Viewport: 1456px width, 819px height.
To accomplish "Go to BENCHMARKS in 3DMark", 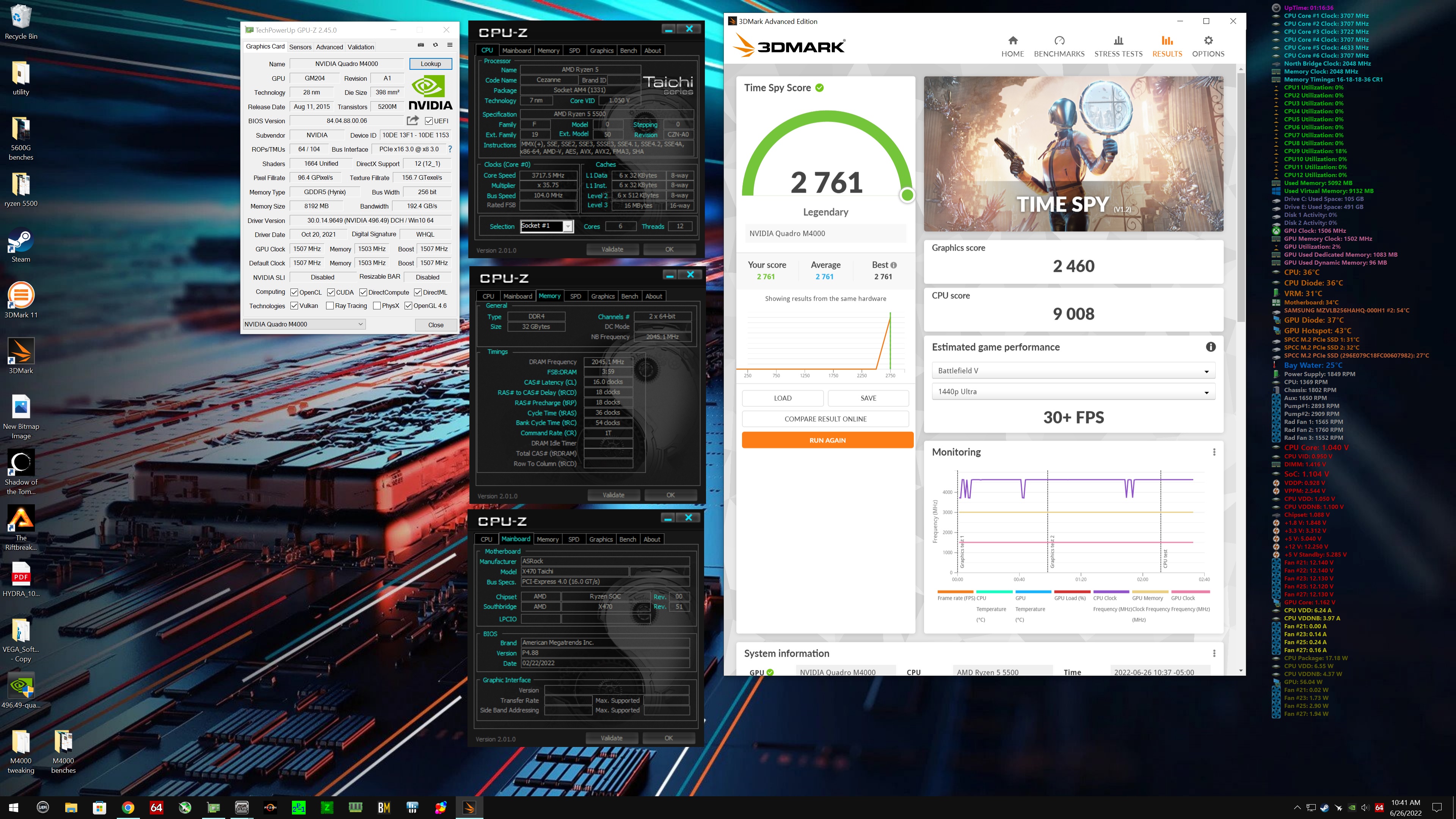I will tap(1059, 46).
